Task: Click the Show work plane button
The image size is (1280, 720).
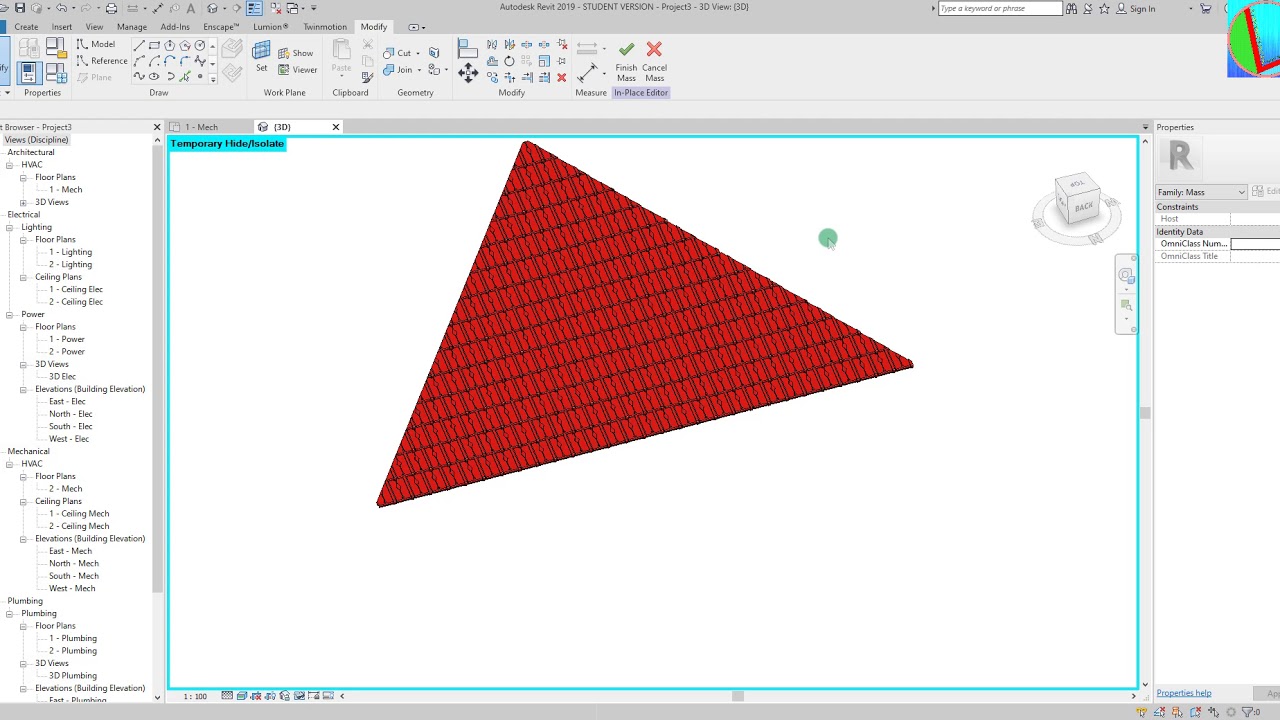Action: 296,53
